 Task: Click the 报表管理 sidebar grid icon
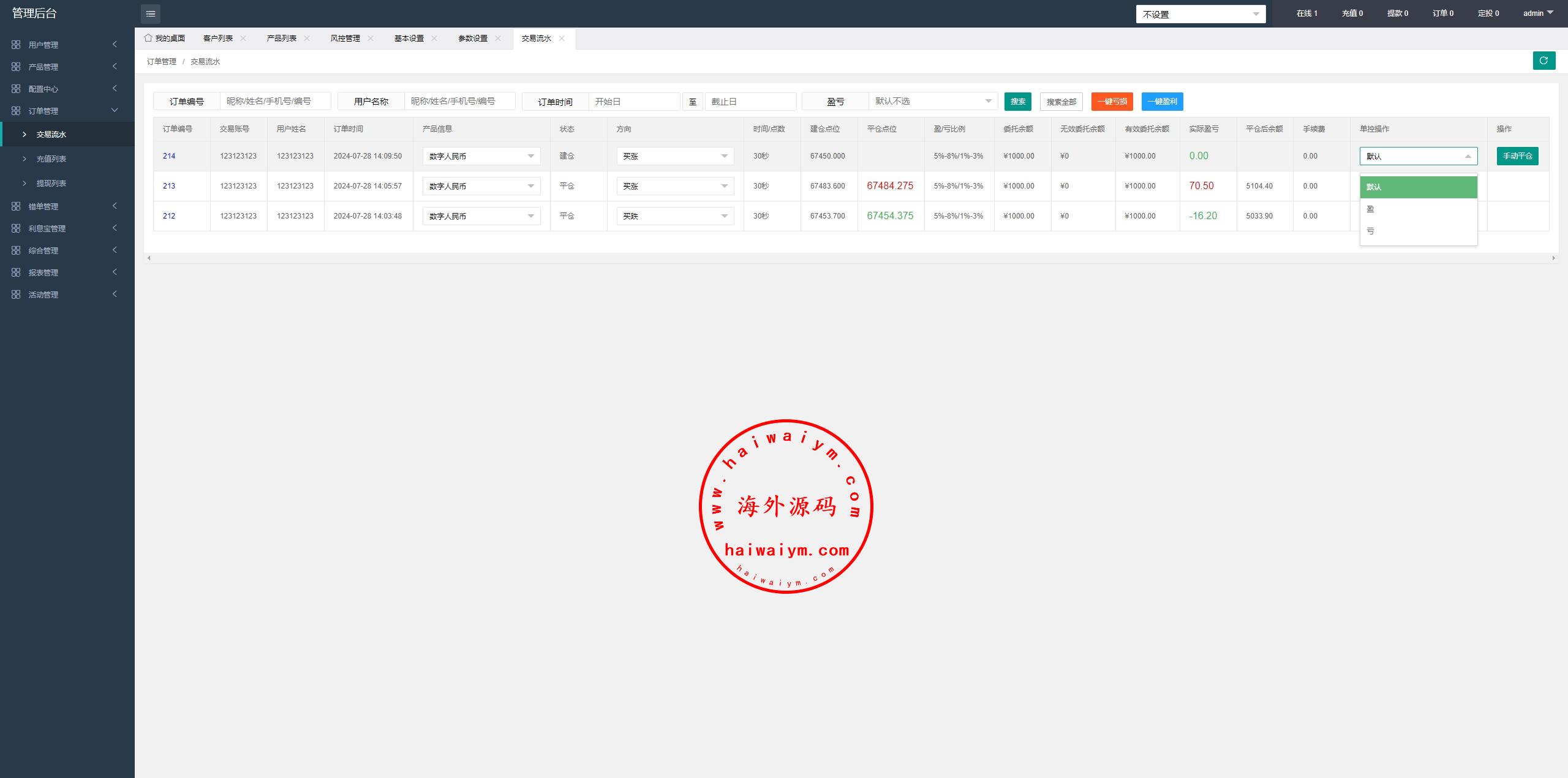point(16,272)
